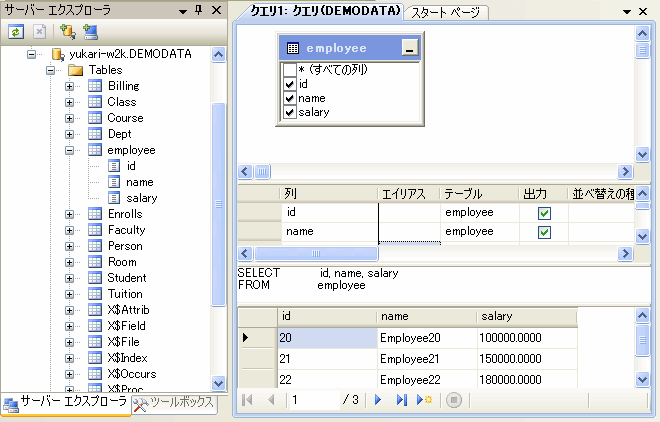Click the Refresh icon in Server Explorer toolbar
Image resolution: width=660 pixels, height=422 pixels.
[x=16, y=32]
